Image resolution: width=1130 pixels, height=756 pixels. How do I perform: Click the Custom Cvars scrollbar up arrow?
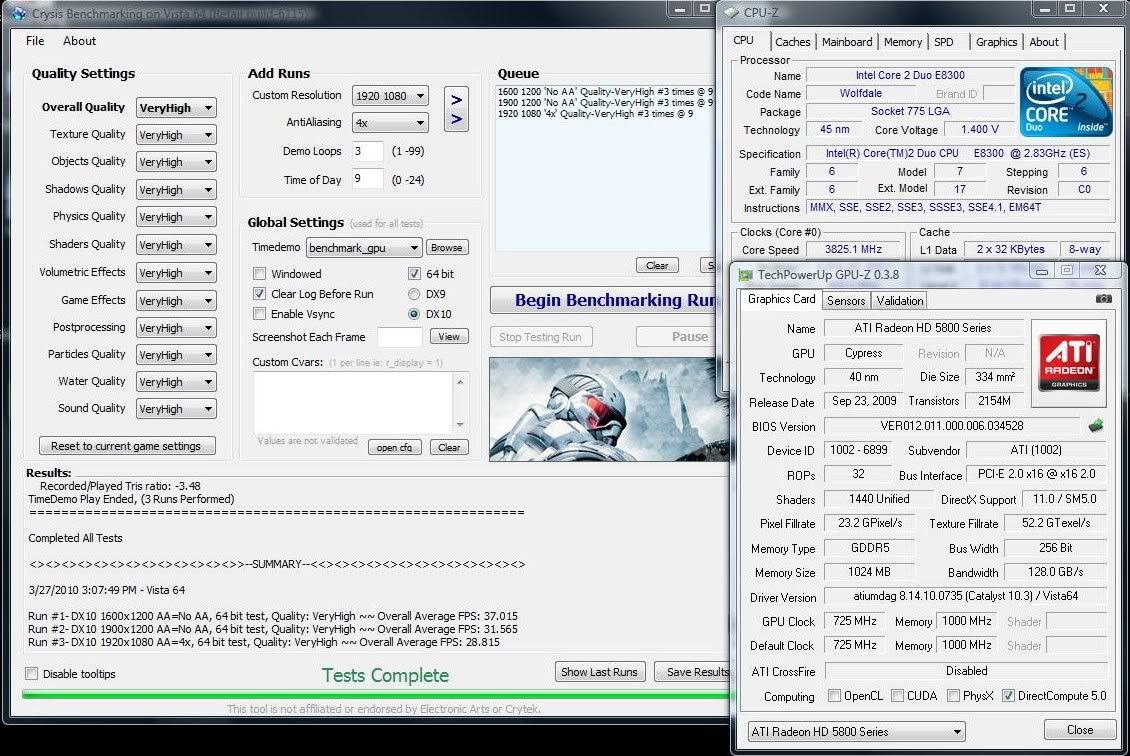pos(460,381)
